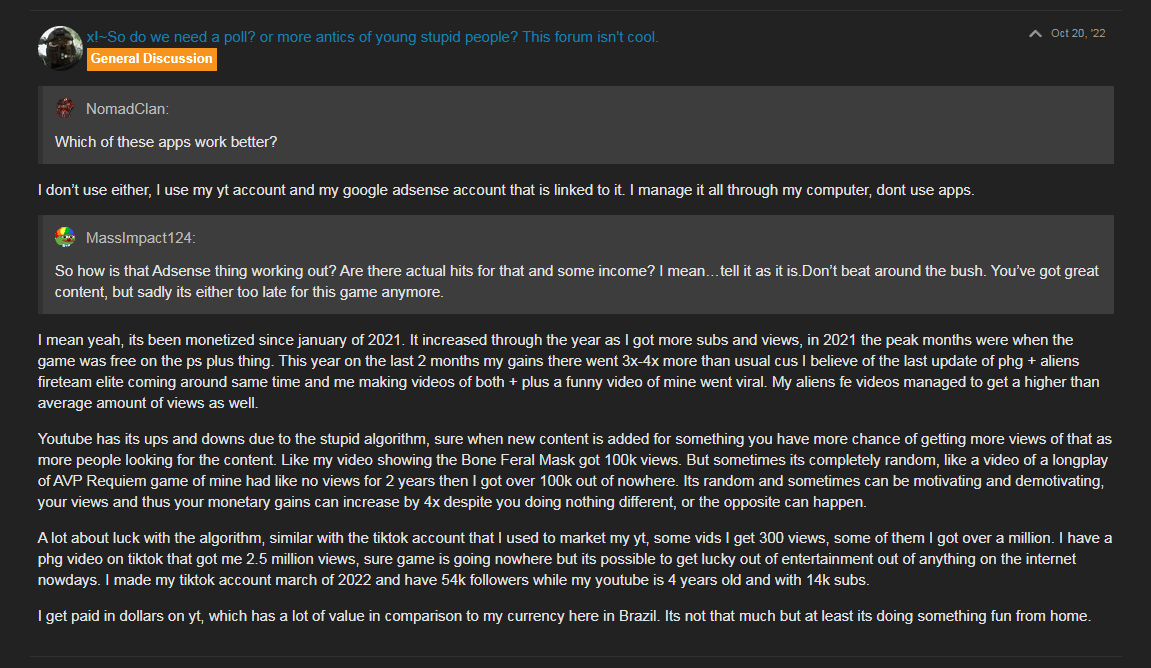
Task: Expand the MassImpact124 quote block header
Action: (x=578, y=238)
